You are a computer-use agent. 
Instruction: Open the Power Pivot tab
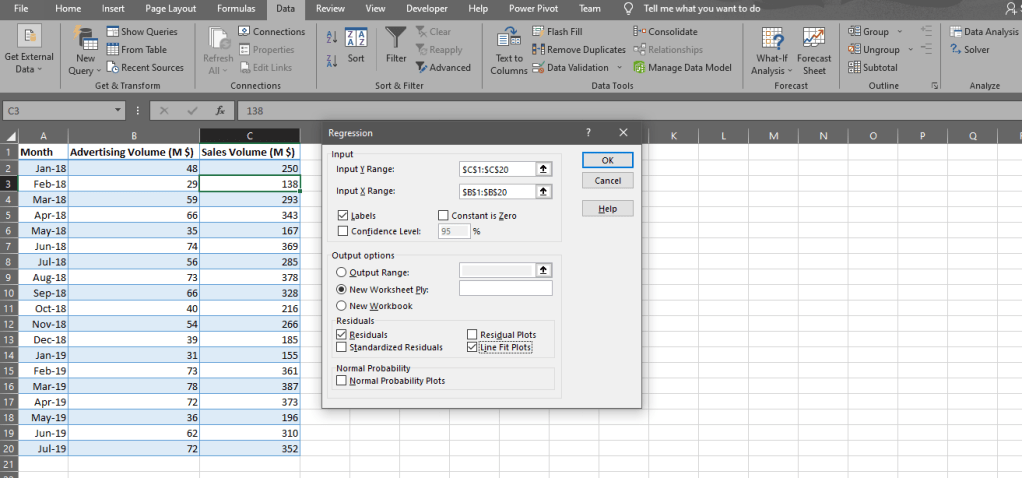(533, 8)
